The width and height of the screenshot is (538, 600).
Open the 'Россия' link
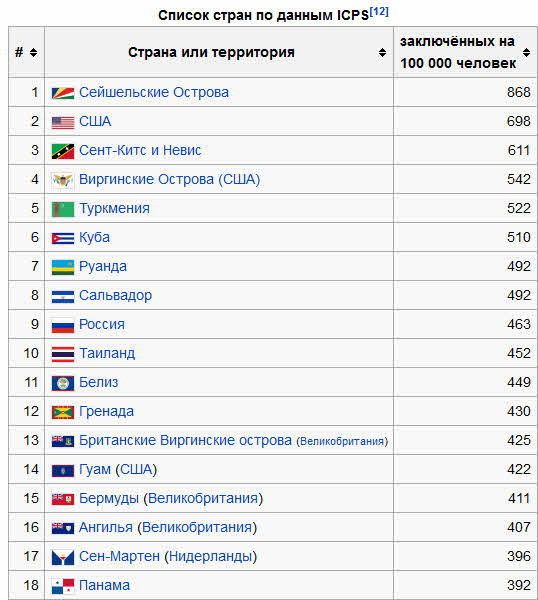coord(102,324)
